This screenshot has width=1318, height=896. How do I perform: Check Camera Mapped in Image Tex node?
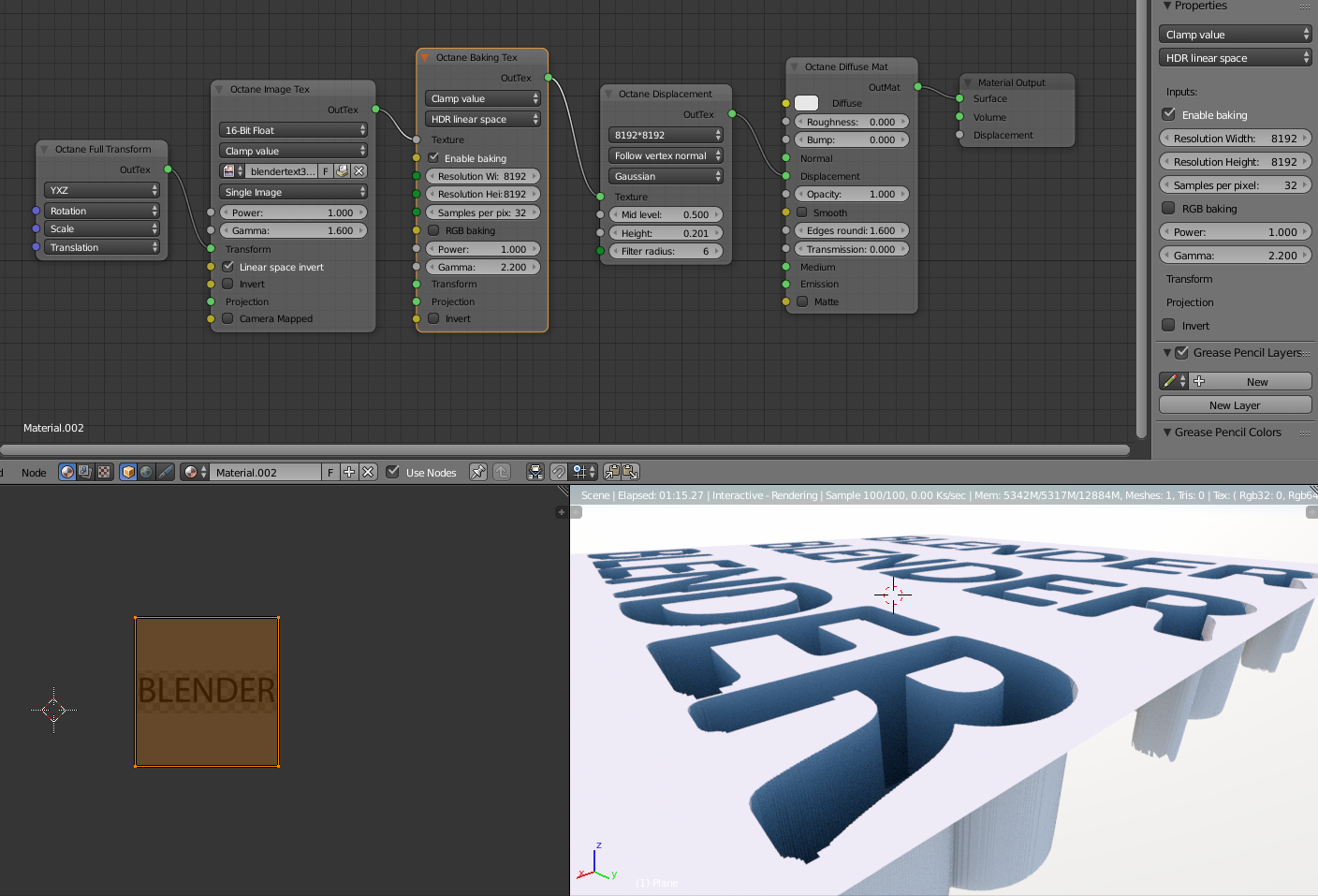coord(227,318)
